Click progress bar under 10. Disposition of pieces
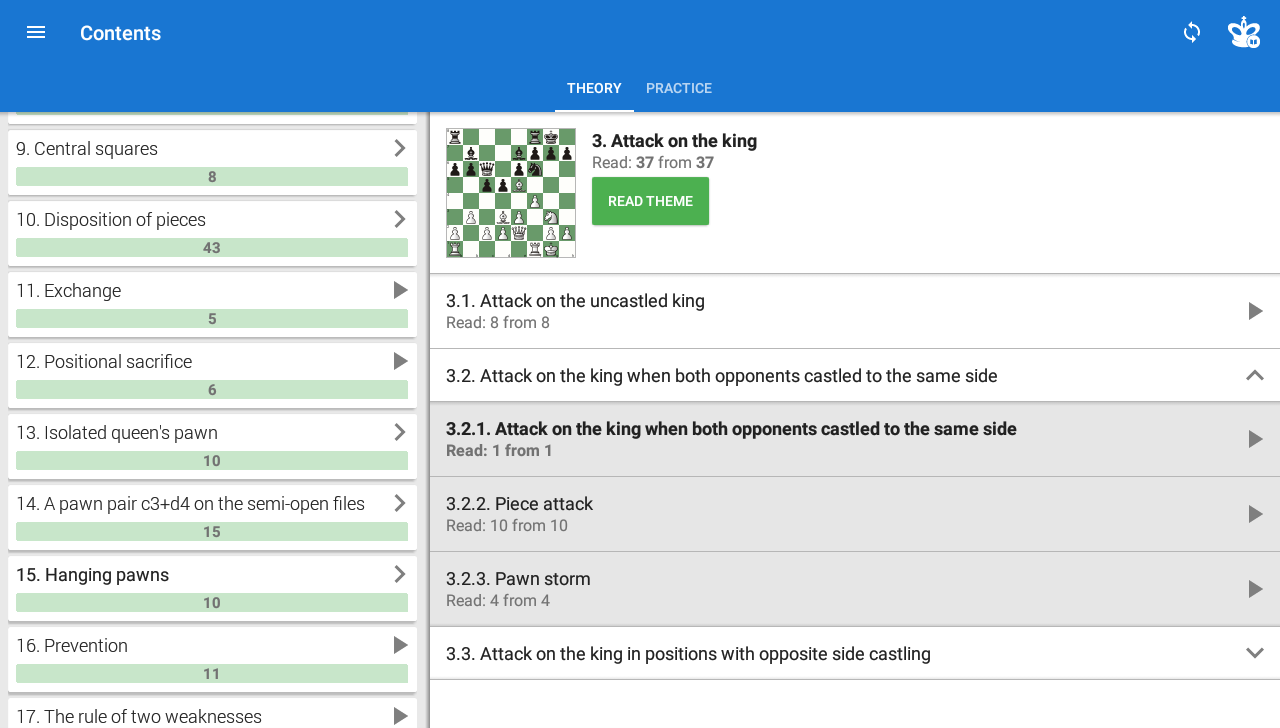Screen dimensions: 1280x728 click(x=212, y=248)
